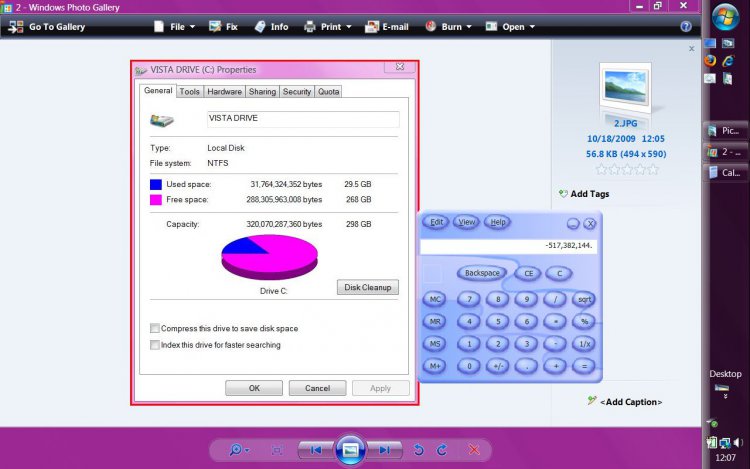
Task: Rotate the photo clockwise
Action: click(442, 450)
